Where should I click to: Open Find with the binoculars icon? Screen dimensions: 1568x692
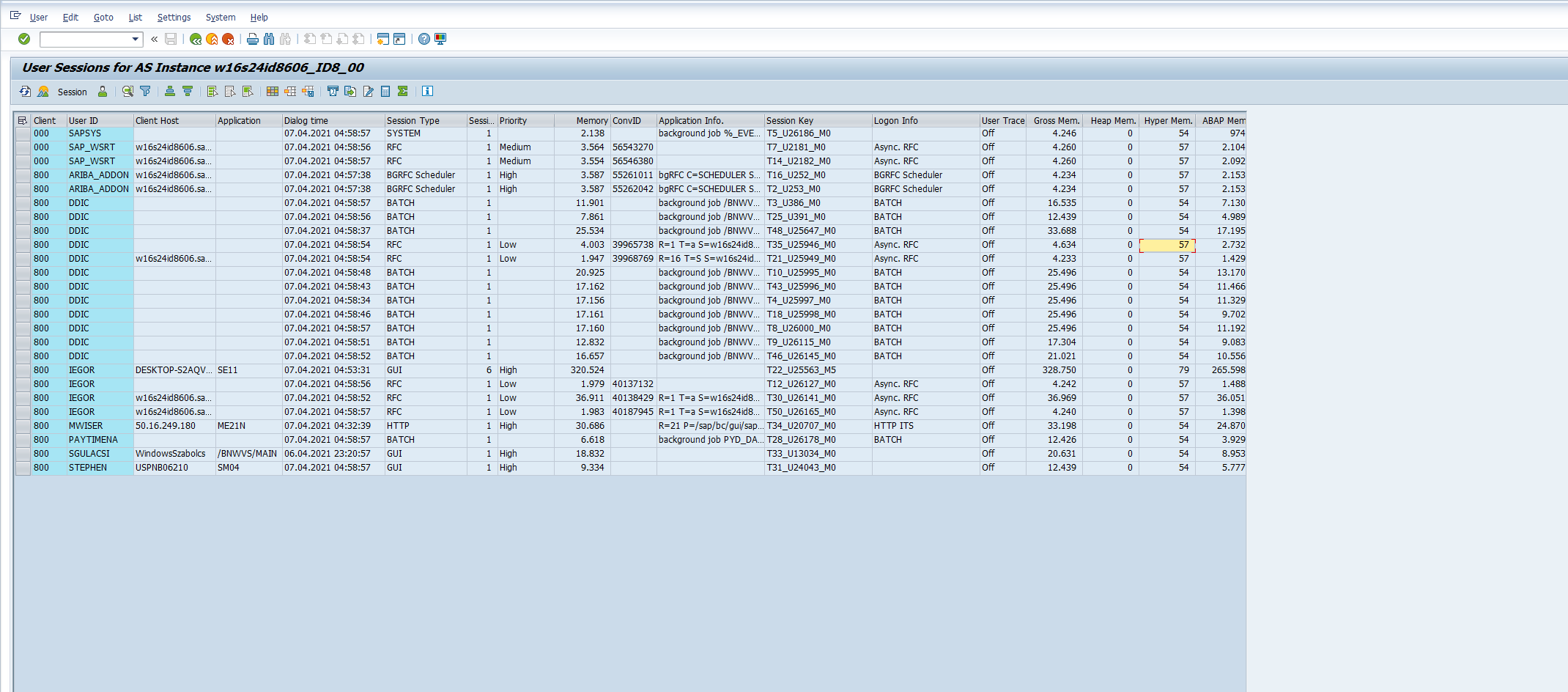[269, 39]
